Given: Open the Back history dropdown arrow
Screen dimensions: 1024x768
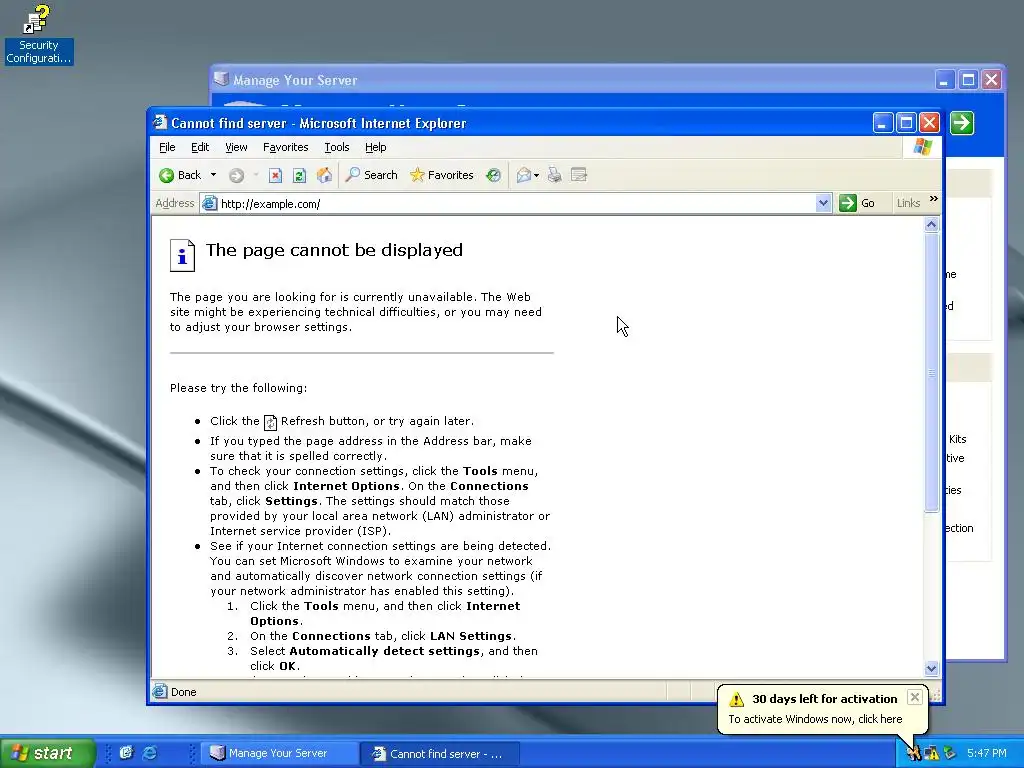Looking at the screenshot, I should (x=213, y=175).
